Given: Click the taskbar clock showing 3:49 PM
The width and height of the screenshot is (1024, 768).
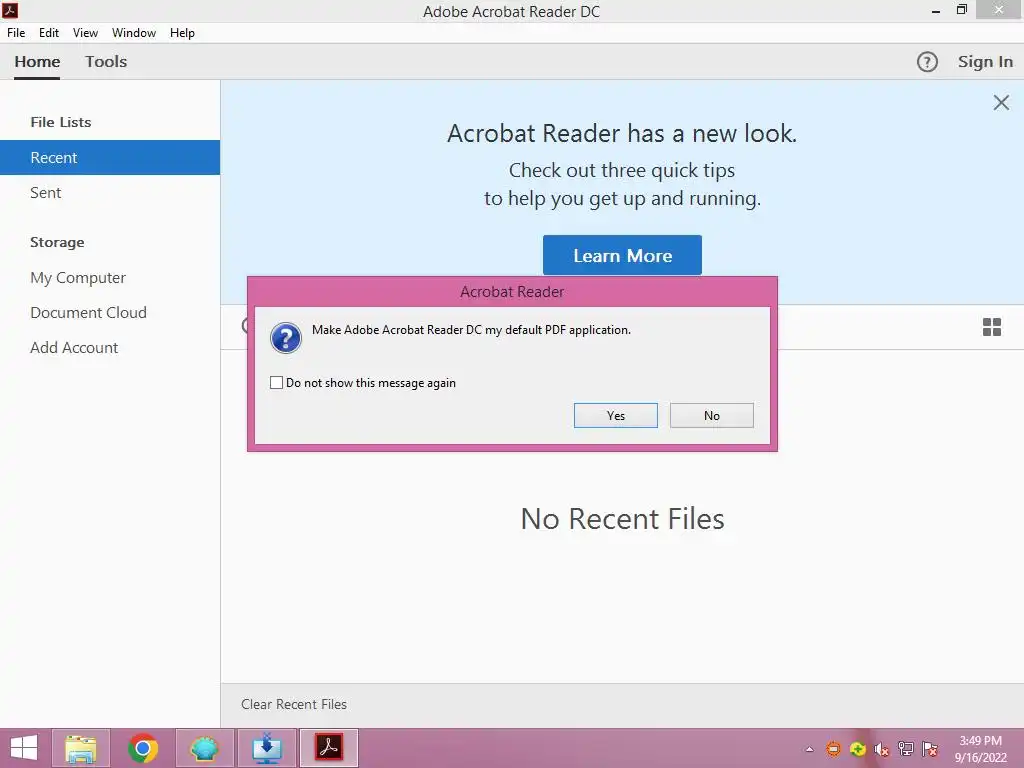Looking at the screenshot, I should coord(980,749).
